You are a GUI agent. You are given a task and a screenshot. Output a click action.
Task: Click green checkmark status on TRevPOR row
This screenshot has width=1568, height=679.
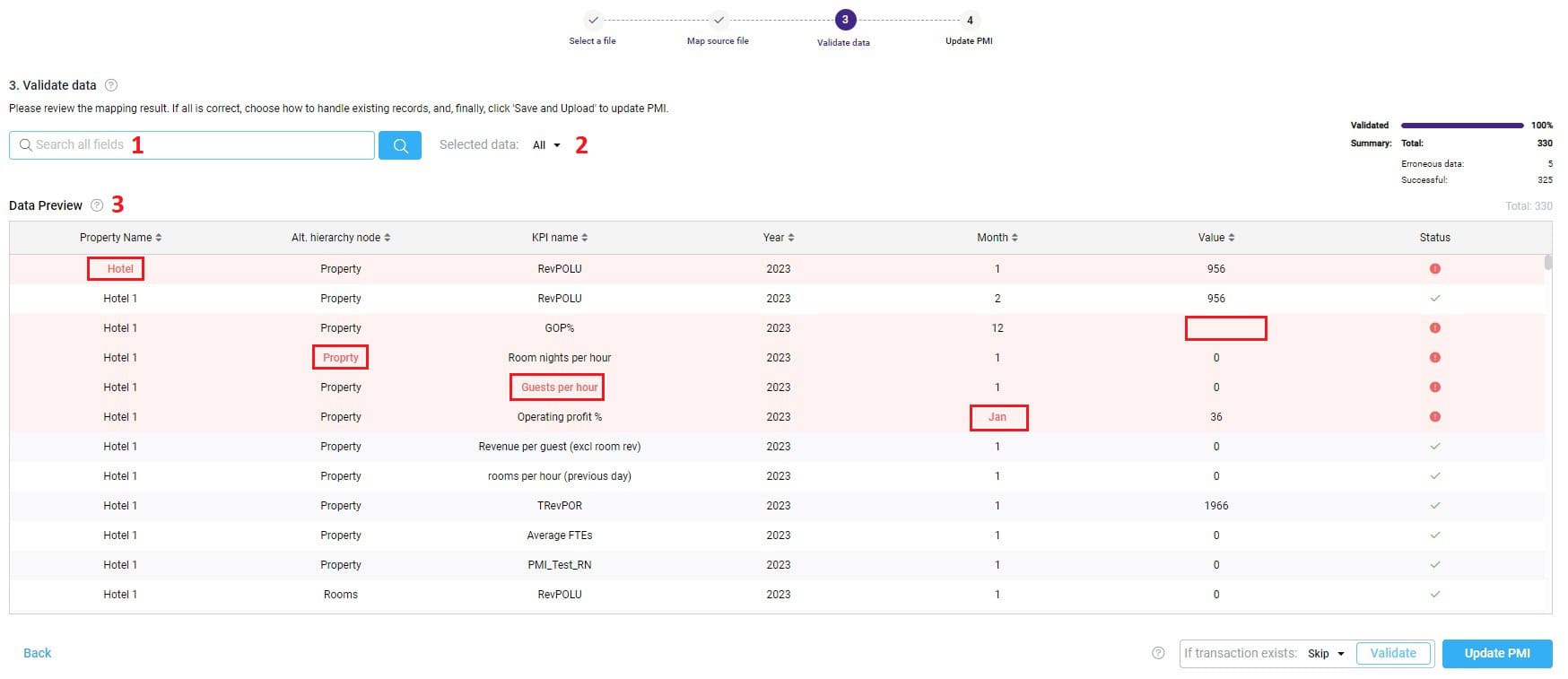(1434, 506)
